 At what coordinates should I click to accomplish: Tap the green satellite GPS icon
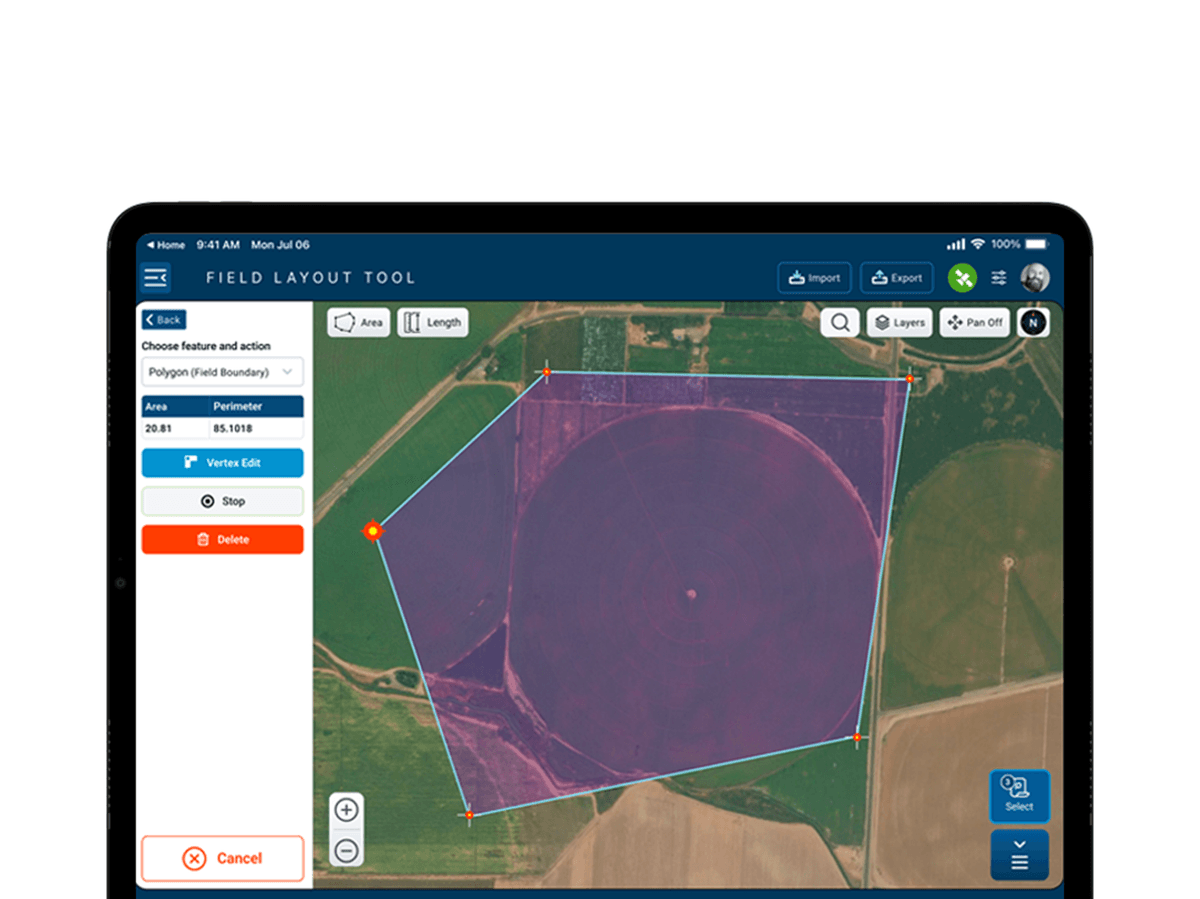click(x=962, y=278)
